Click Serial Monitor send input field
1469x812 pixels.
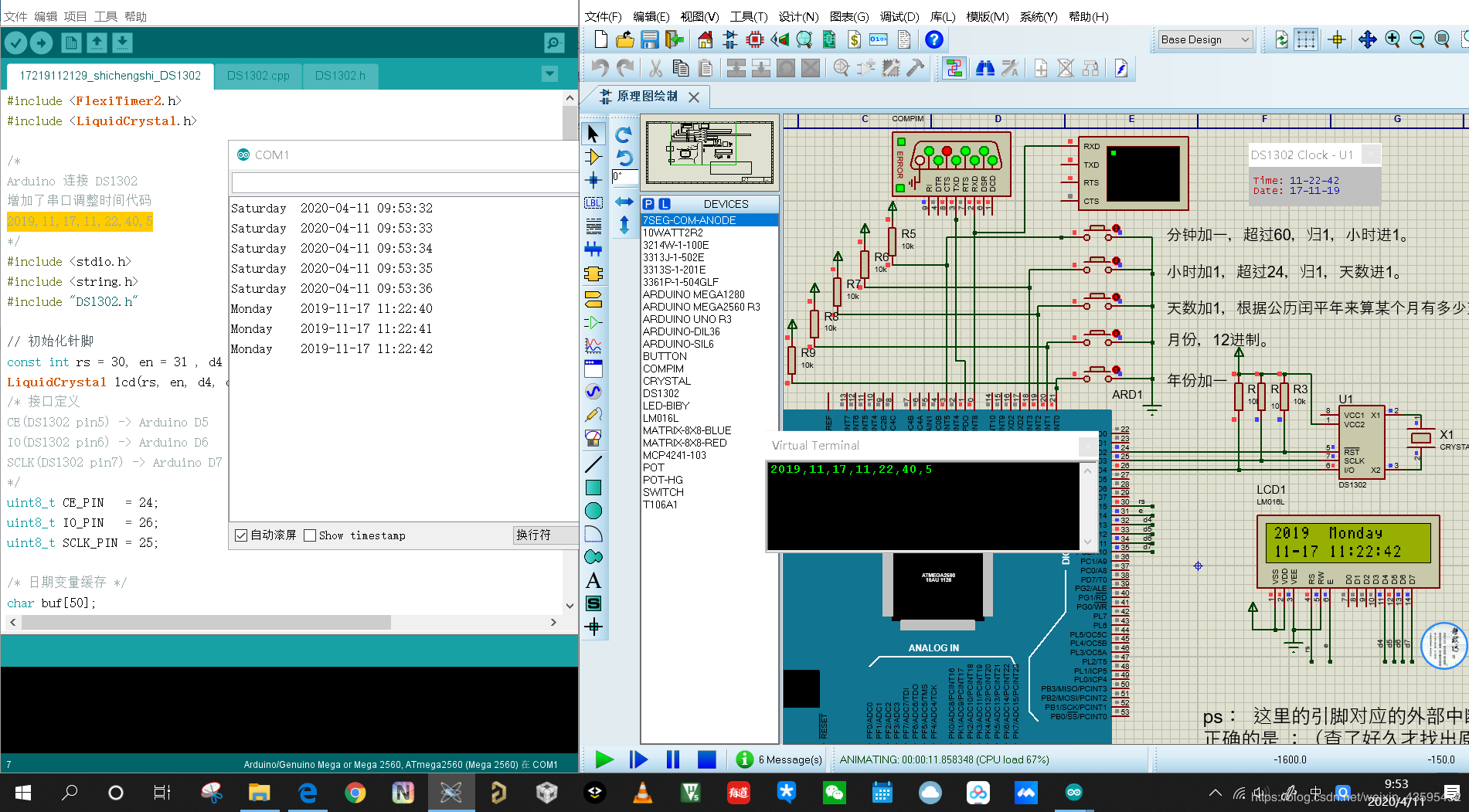pyautogui.click(x=405, y=183)
